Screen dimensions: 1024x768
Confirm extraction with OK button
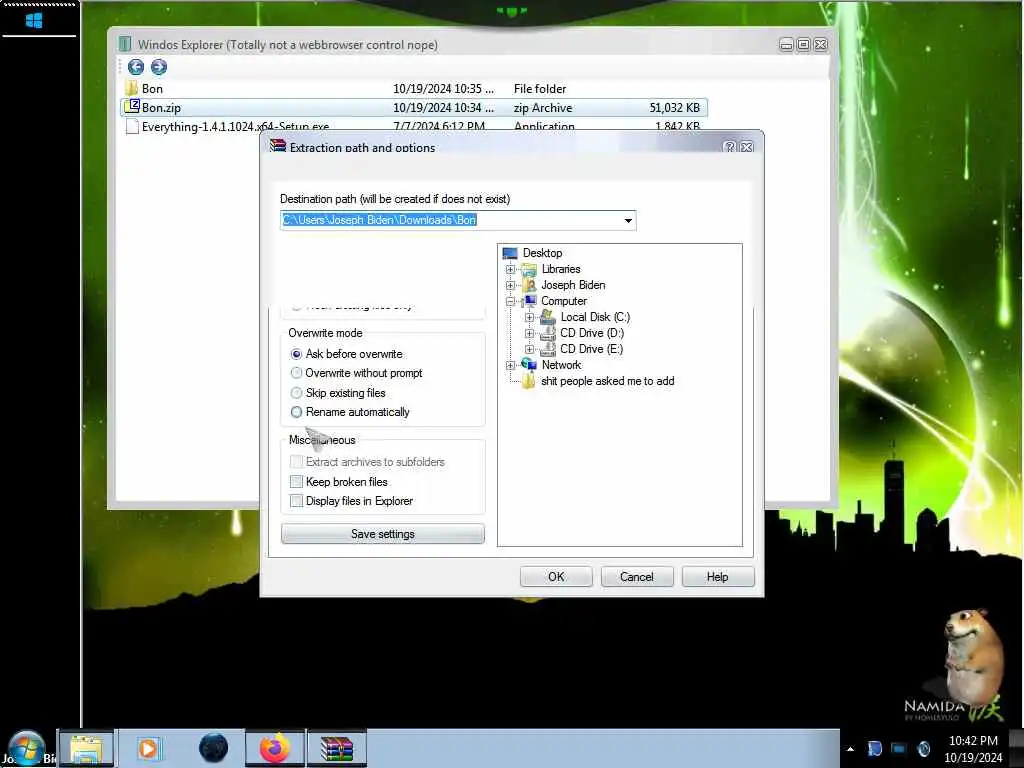tap(556, 577)
